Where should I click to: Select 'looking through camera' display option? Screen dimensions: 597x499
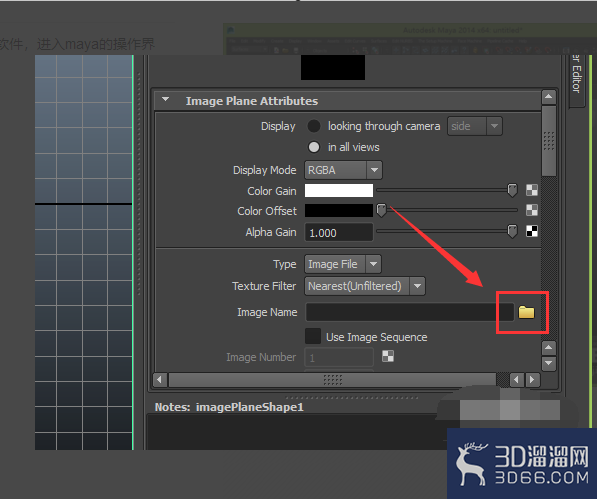(x=314, y=126)
